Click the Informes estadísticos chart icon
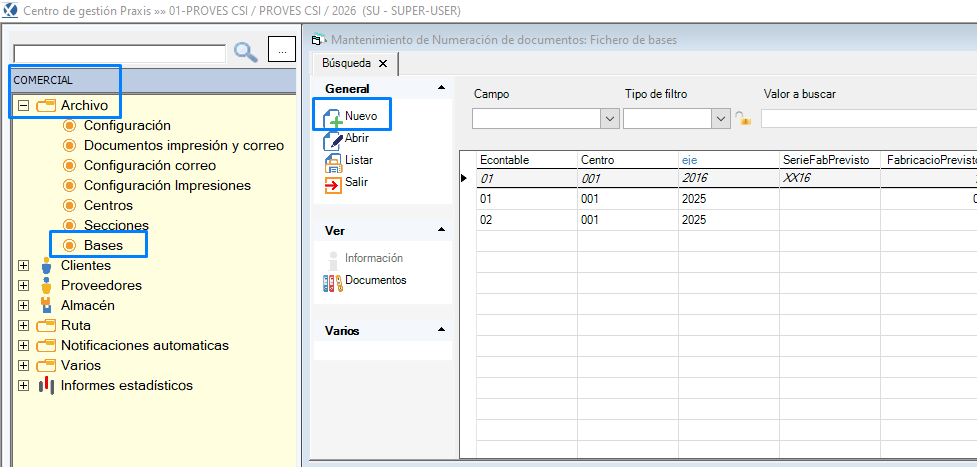Viewport: 977px width, 467px height. coord(45,385)
